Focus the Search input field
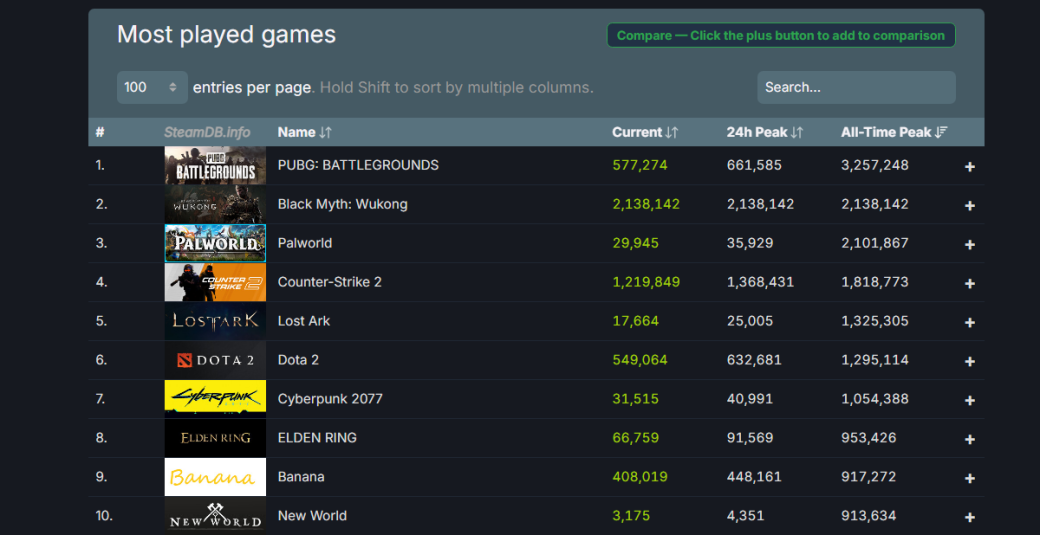This screenshot has width=1040, height=535. click(856, 88)
